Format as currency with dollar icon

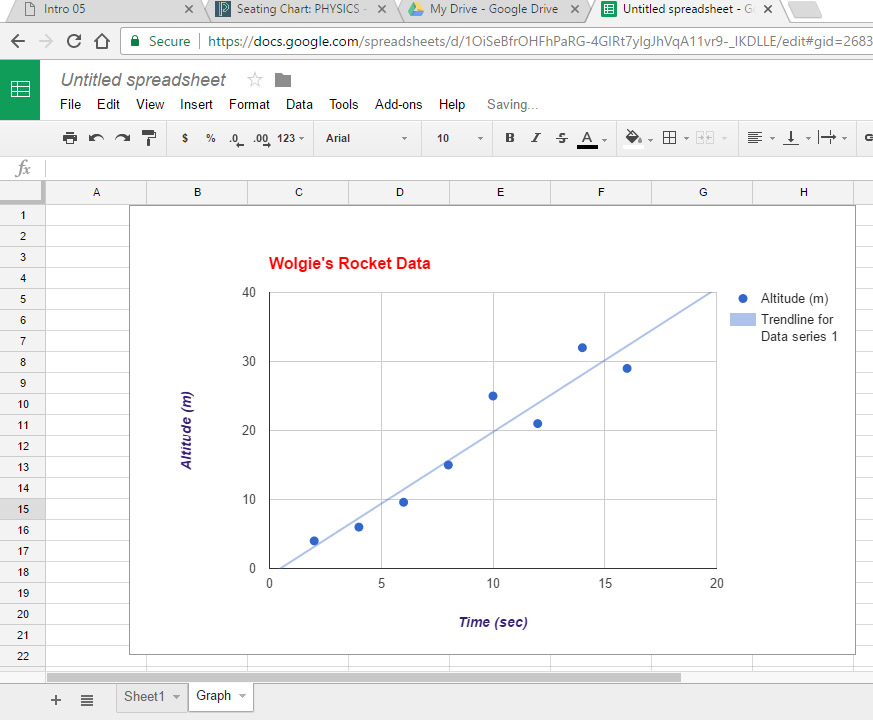(x=185, y=138)
